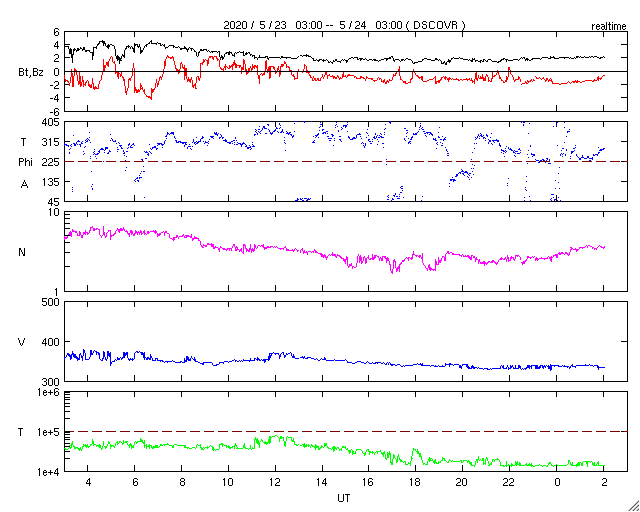Click the '1e+4' temperature axis value
Viewport: 640px width, 512px height.
pyautogui.click(x=49, y=472)
